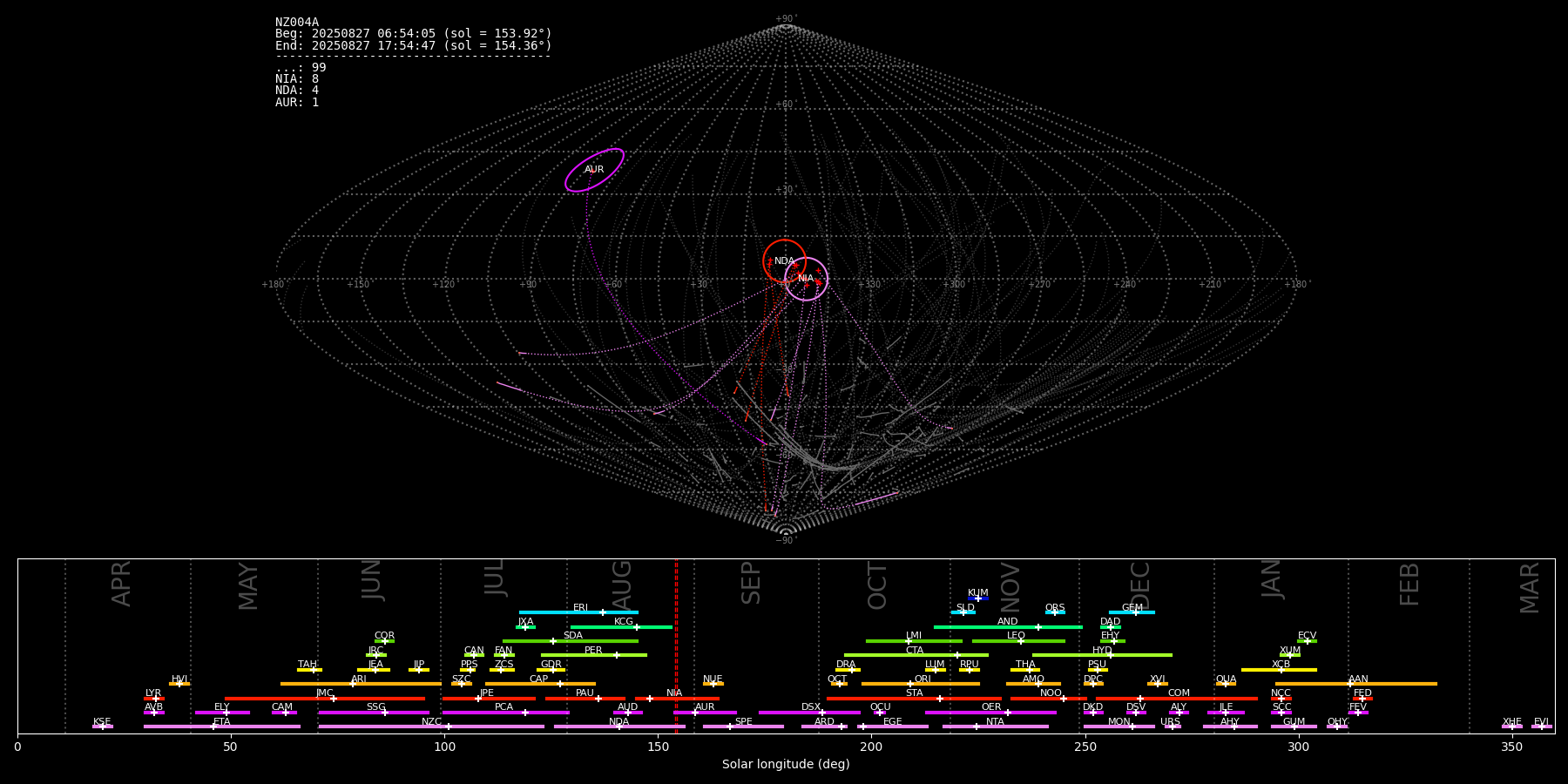Click the NZ004A station title text

click(x=297, y=22)
